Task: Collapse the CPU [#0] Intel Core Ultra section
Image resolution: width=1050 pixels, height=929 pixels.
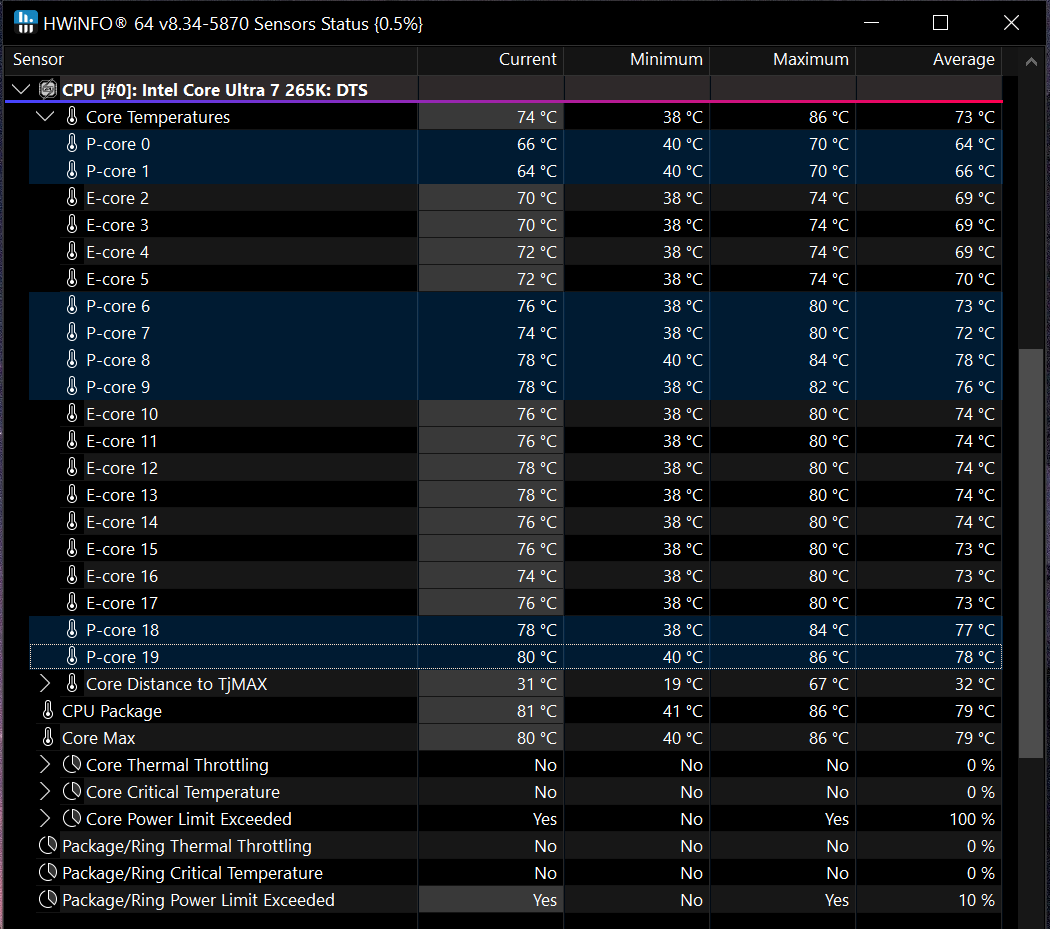Action: click(21, 89)
